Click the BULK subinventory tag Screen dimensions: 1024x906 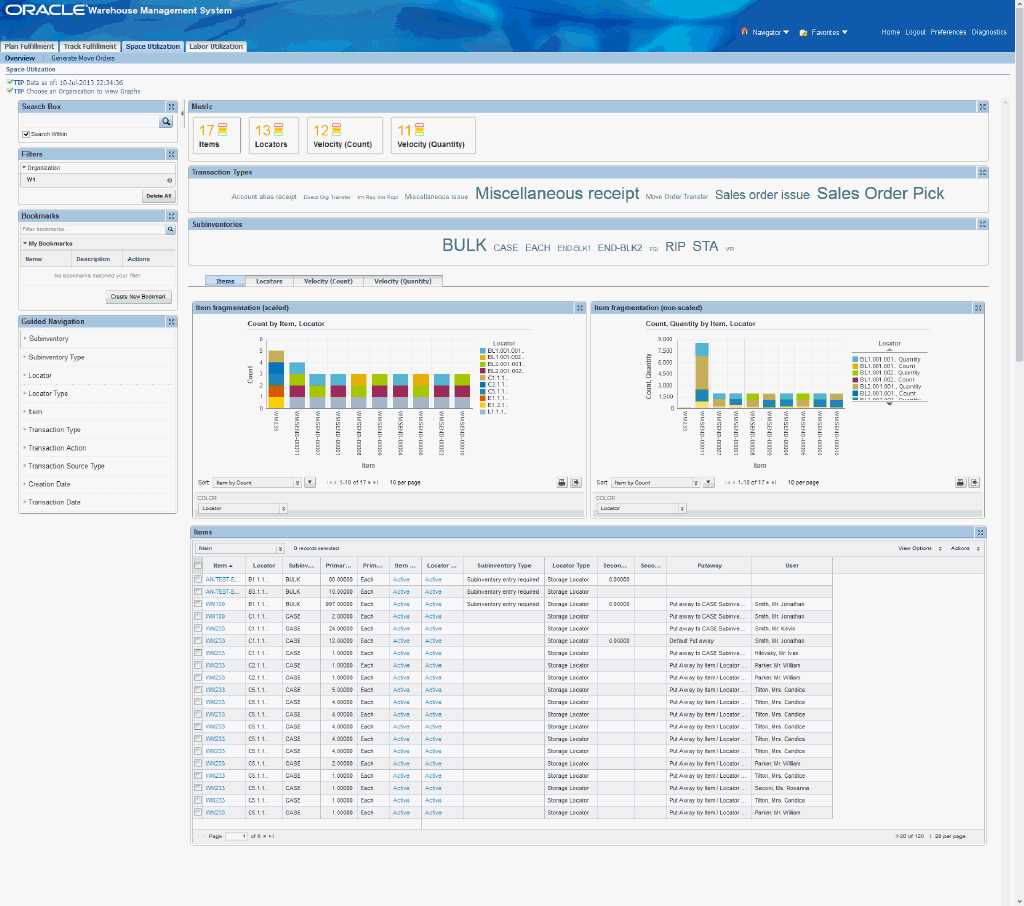coord(464,246)
